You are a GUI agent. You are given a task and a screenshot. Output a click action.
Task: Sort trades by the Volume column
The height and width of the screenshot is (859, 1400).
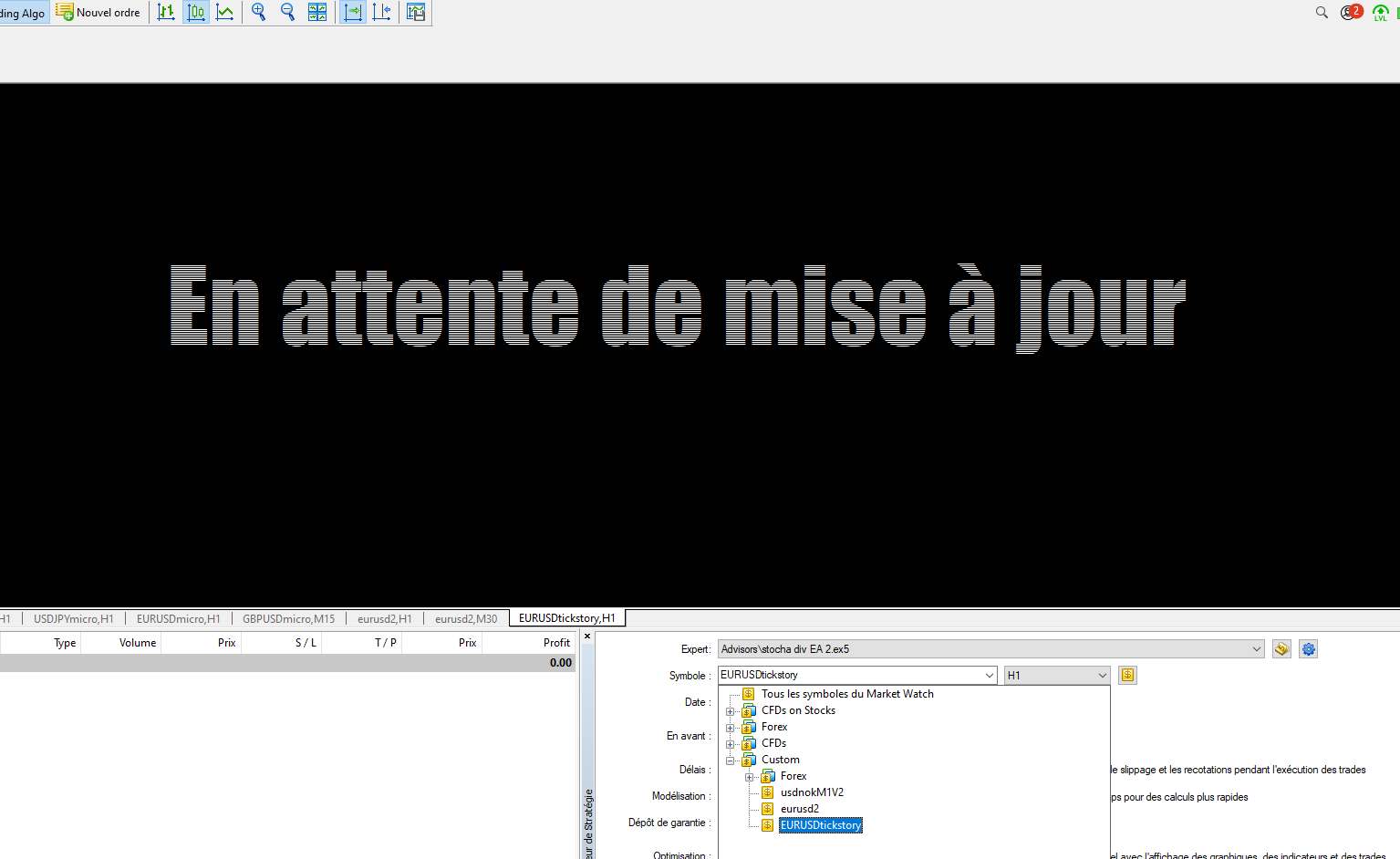click(138, 643)
